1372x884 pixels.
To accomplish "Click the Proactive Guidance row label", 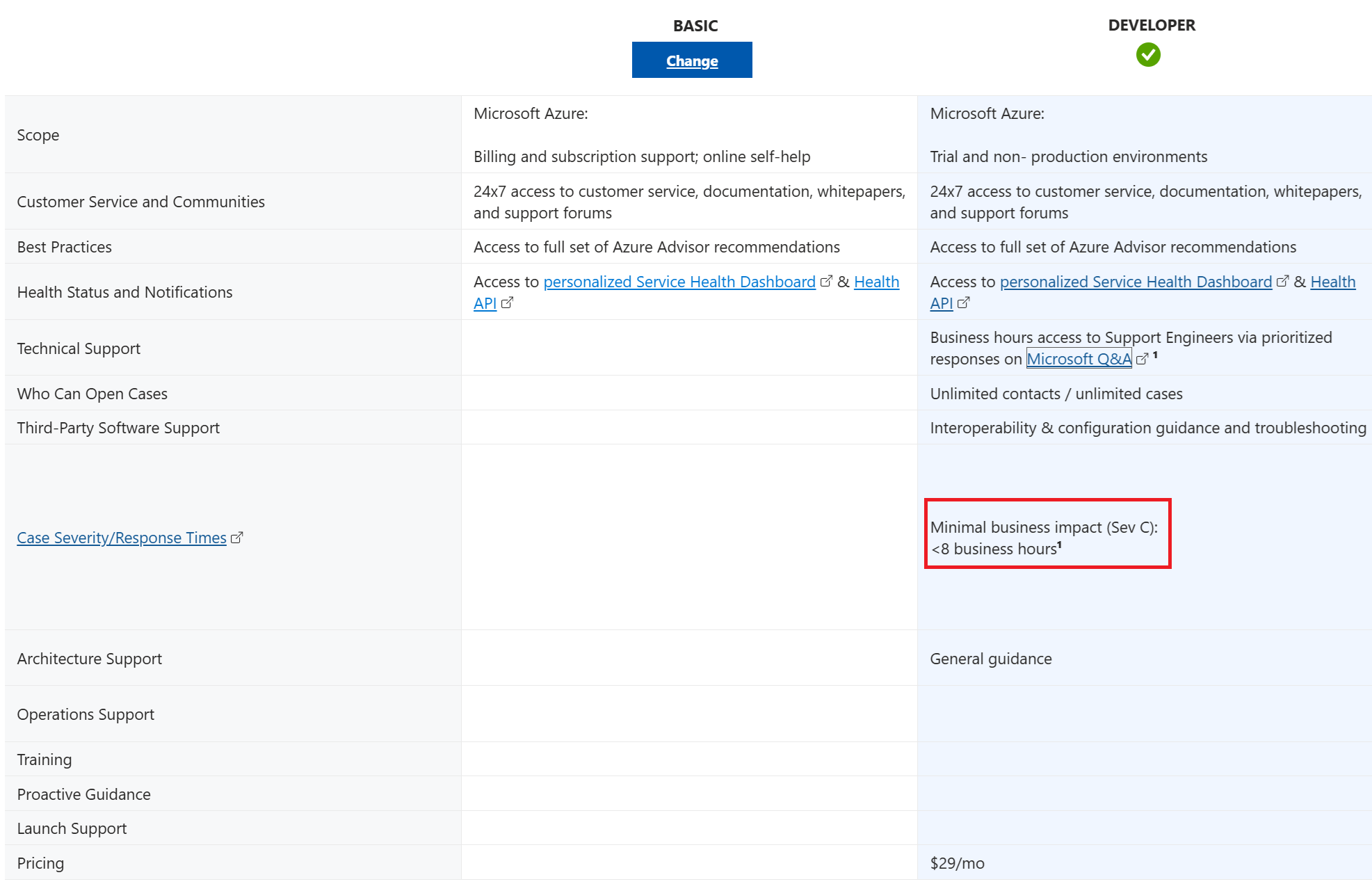I will [x=84, y=794].
